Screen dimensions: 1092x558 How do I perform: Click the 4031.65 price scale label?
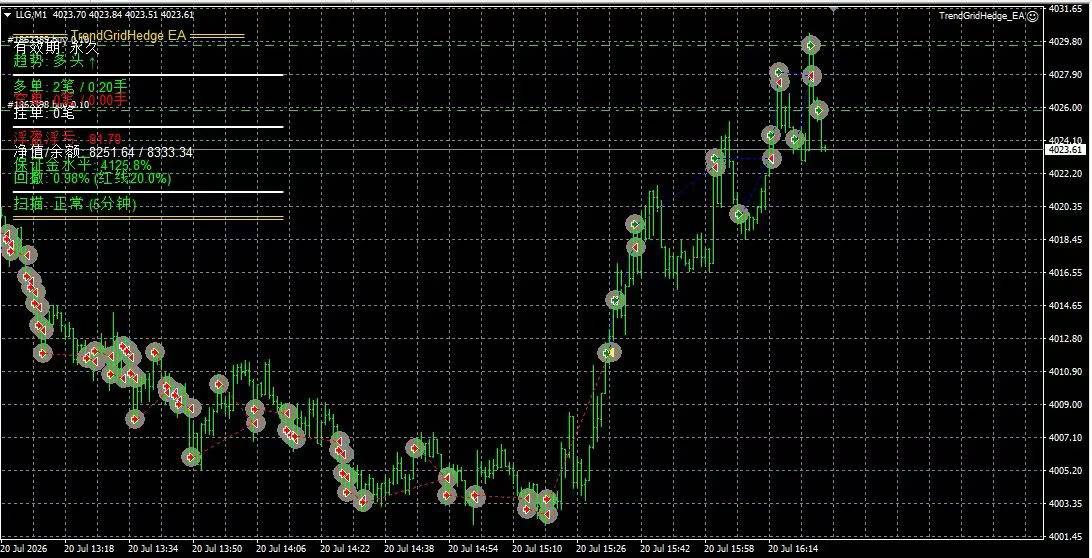click(x=1066, y=8)
